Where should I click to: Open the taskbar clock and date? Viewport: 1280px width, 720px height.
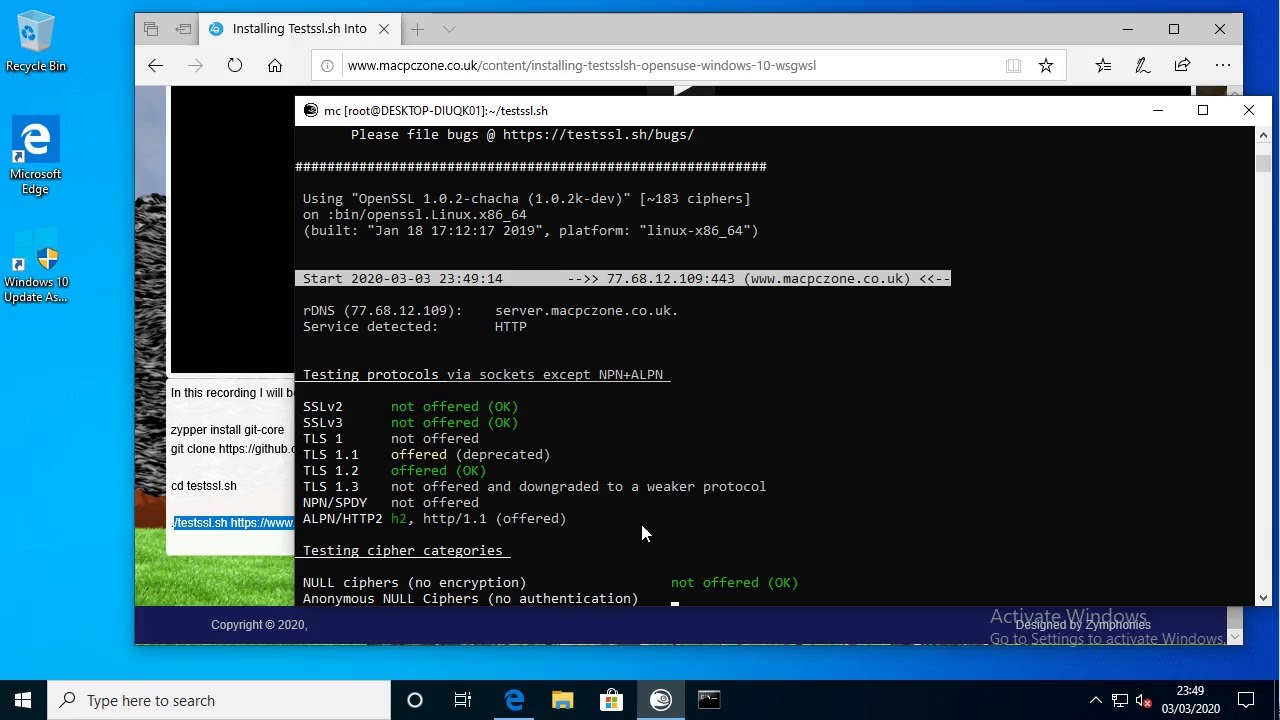(1190, 700)
